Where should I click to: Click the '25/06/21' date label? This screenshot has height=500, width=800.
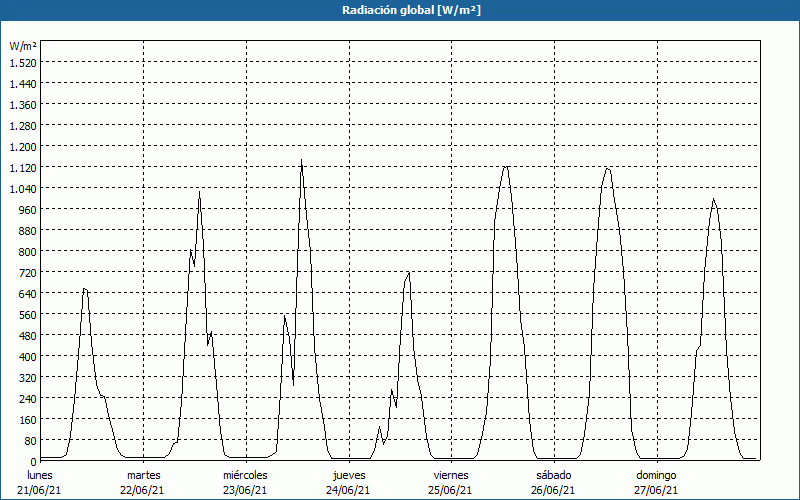click(x=451, y=490)
